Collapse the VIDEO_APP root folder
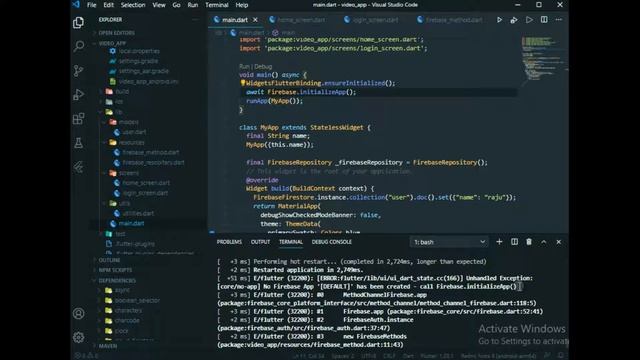640x360 pixels. coord(112,43)
